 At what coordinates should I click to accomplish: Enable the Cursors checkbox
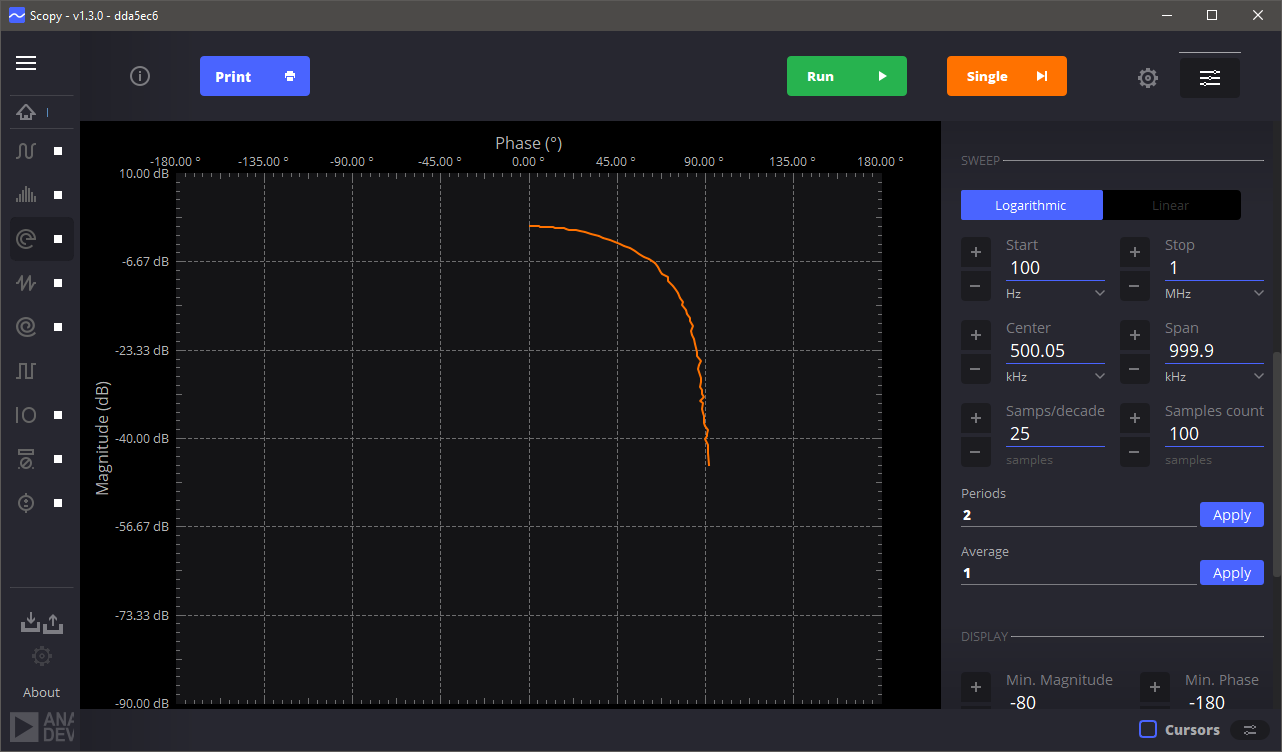[1146, 730]
